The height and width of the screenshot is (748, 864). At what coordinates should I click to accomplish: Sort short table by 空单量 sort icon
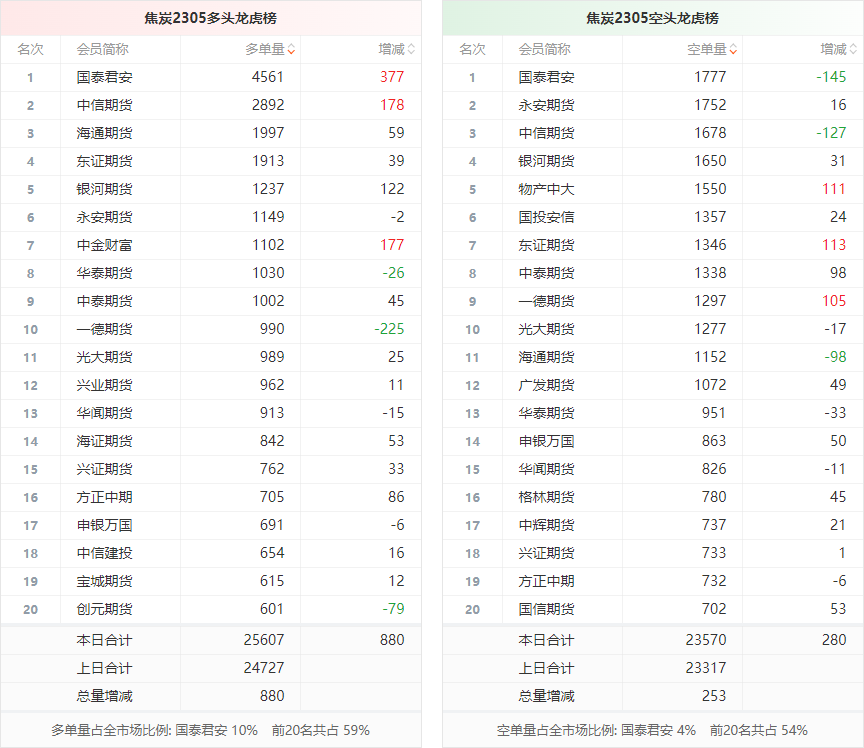tap(733, 49)
